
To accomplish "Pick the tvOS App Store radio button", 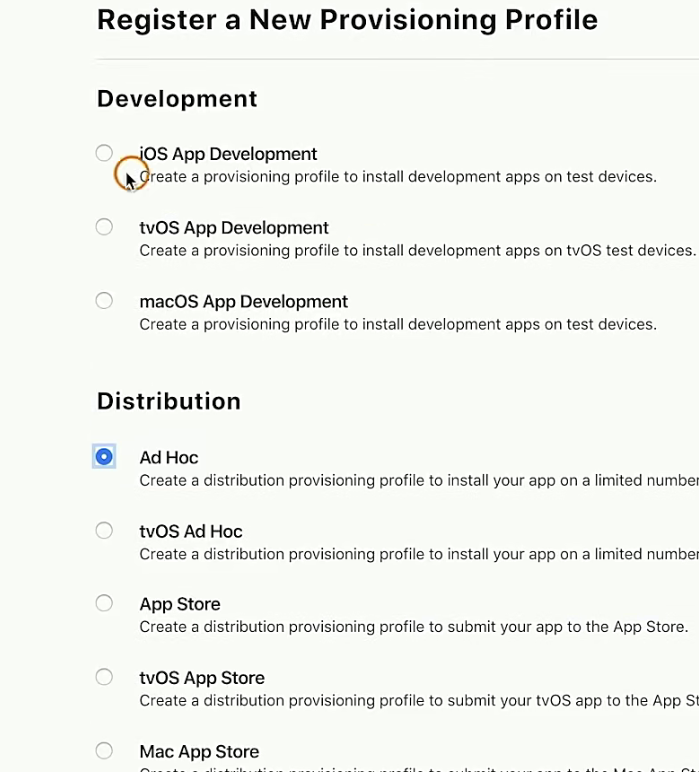I will (104, 677).
